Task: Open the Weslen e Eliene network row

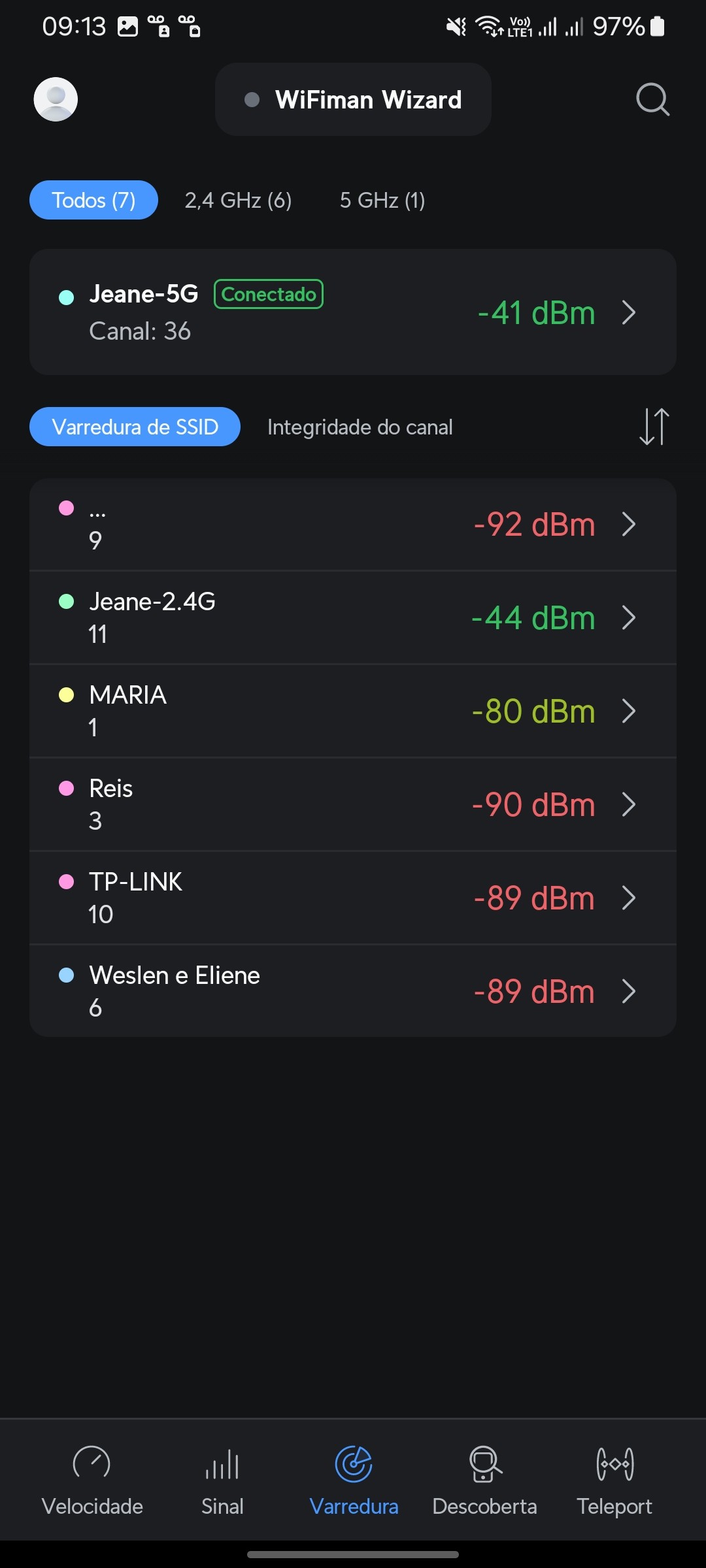Action: pos(353,990)
